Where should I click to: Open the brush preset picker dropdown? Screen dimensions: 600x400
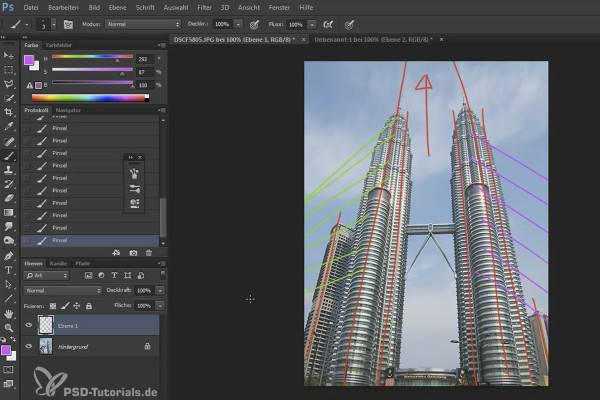pos(54,24)
